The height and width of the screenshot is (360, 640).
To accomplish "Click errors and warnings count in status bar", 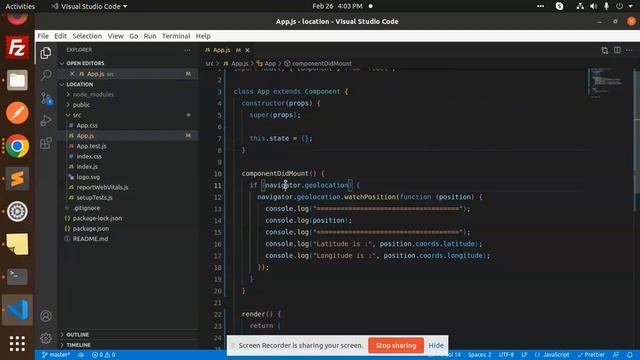I will coord(103,355).
